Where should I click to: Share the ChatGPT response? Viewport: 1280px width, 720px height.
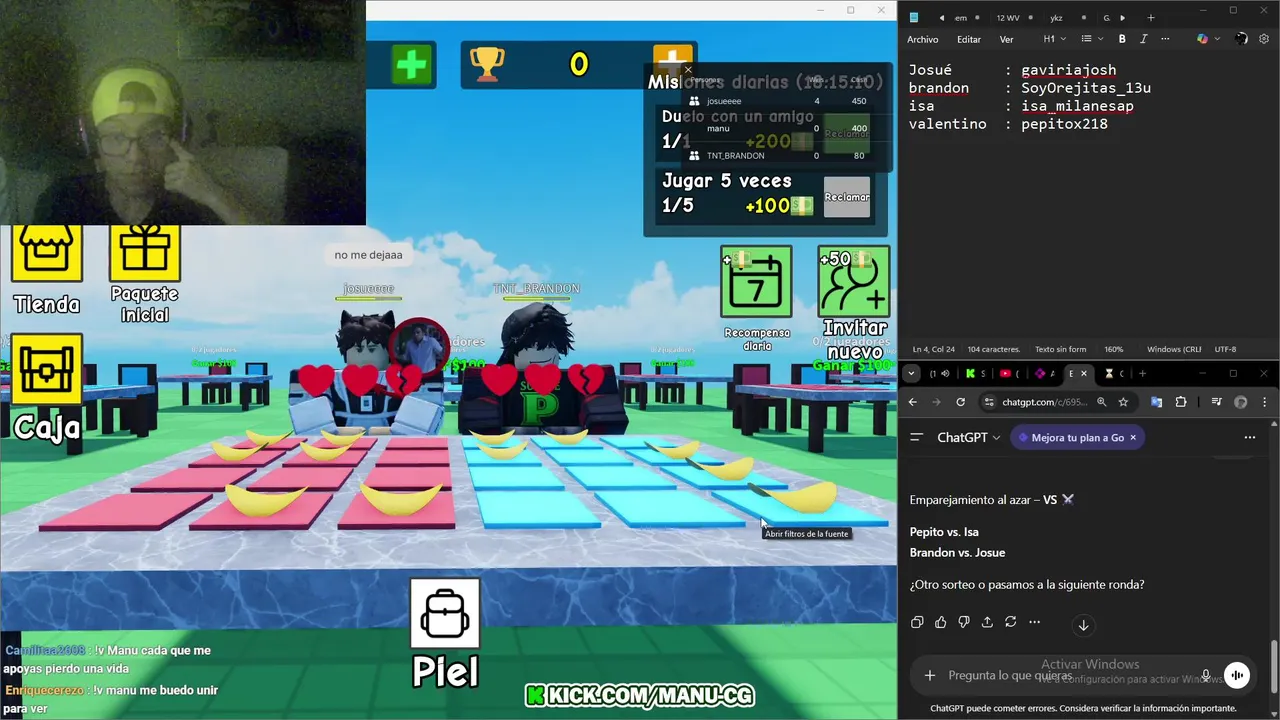[987, 622]
